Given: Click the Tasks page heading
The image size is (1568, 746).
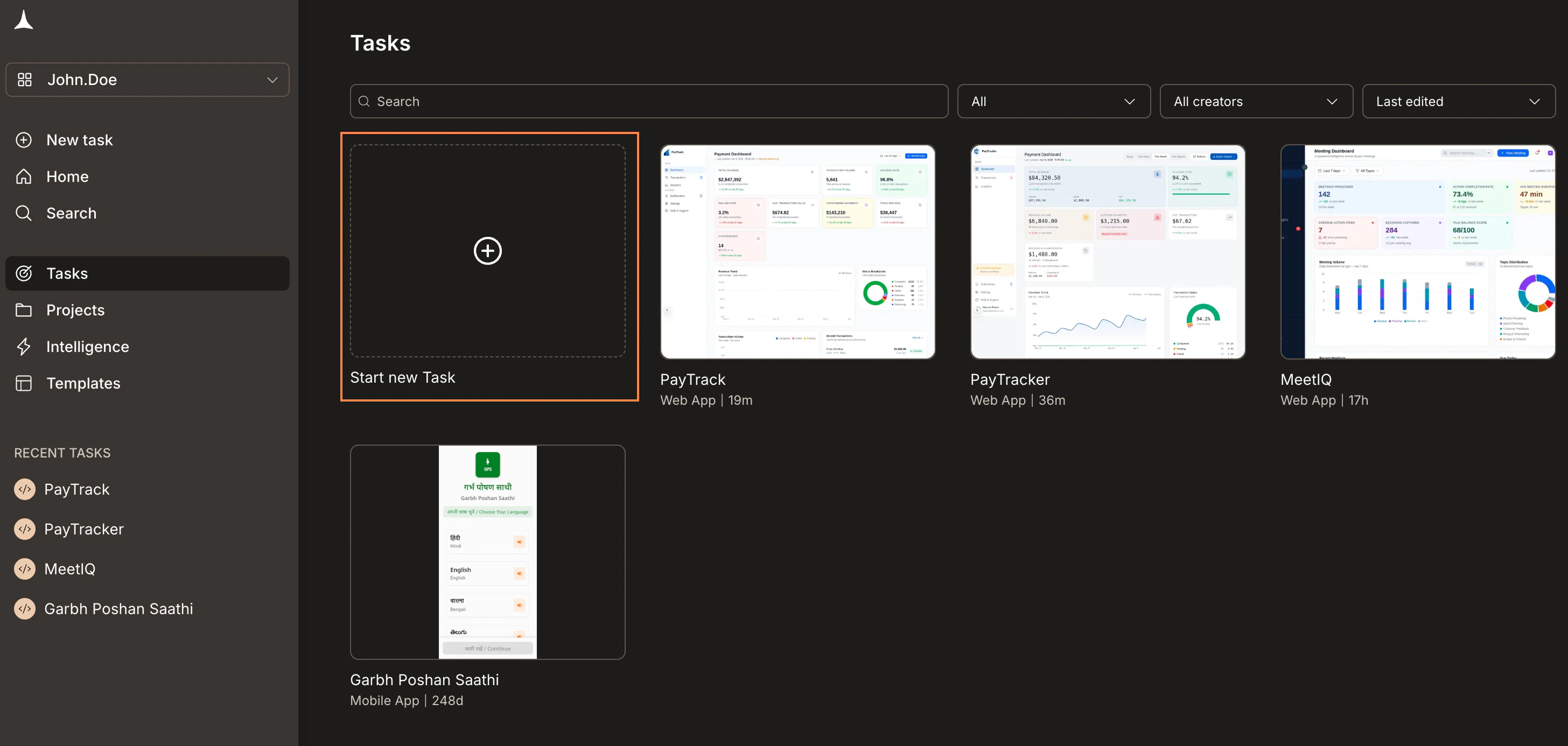Looking at the screenshot, I should (x=381, y=43).
